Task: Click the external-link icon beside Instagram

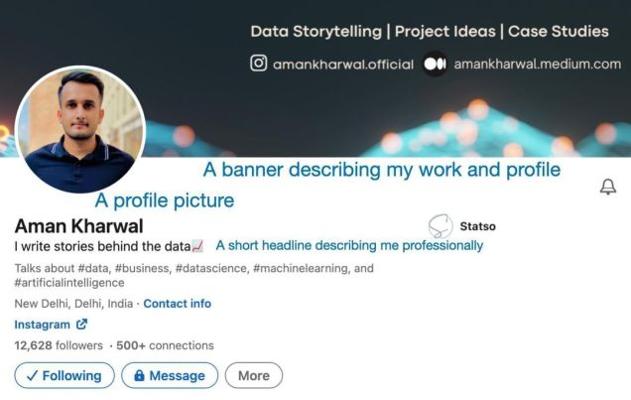Action: (x=82, y=324)
